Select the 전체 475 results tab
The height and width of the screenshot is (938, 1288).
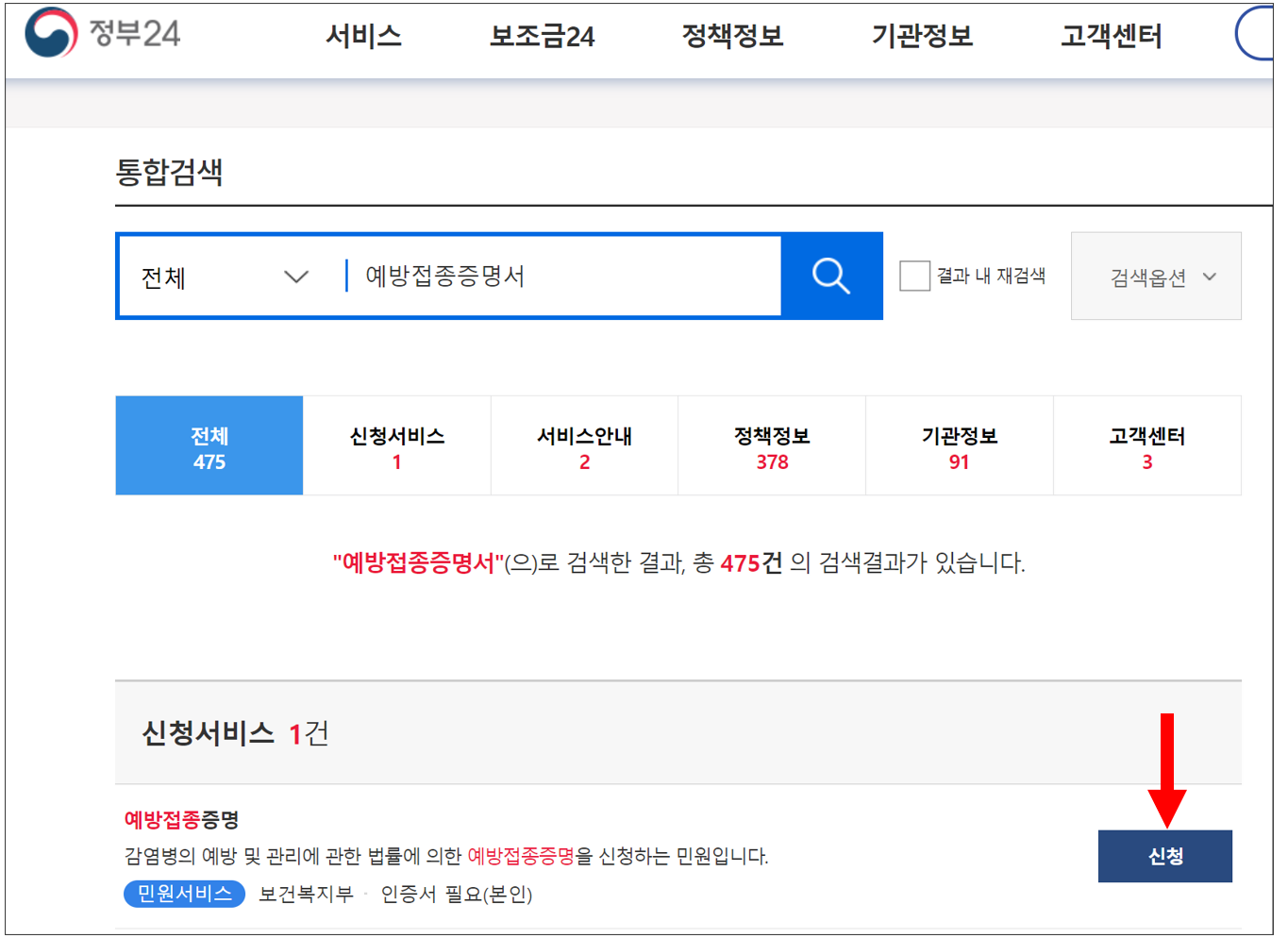tap(209, 445)
